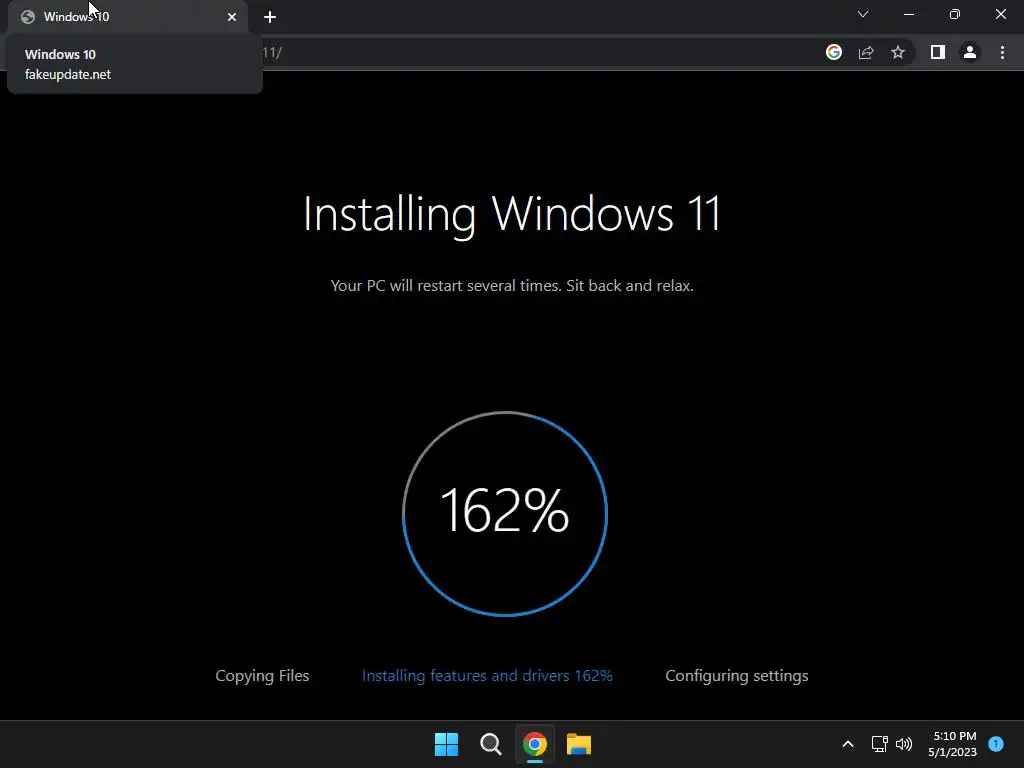Minimize the Chrome window

[x=909, y=14]
